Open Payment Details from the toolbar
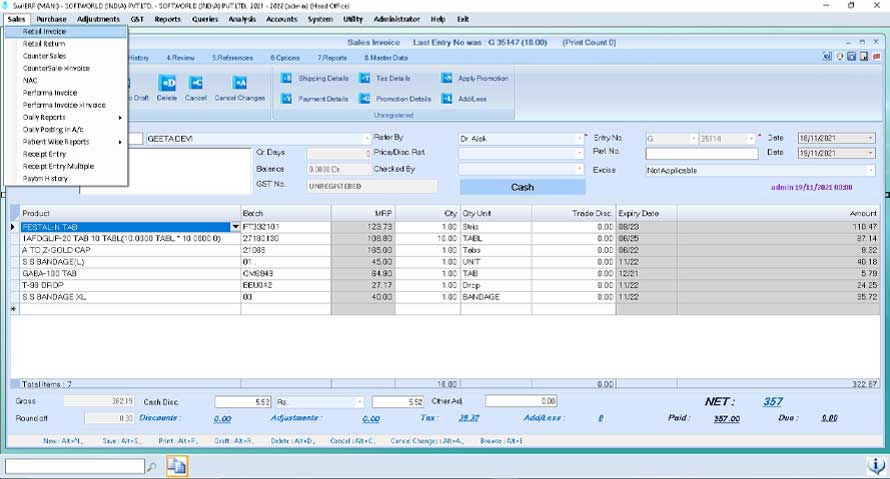 point(316,99)
